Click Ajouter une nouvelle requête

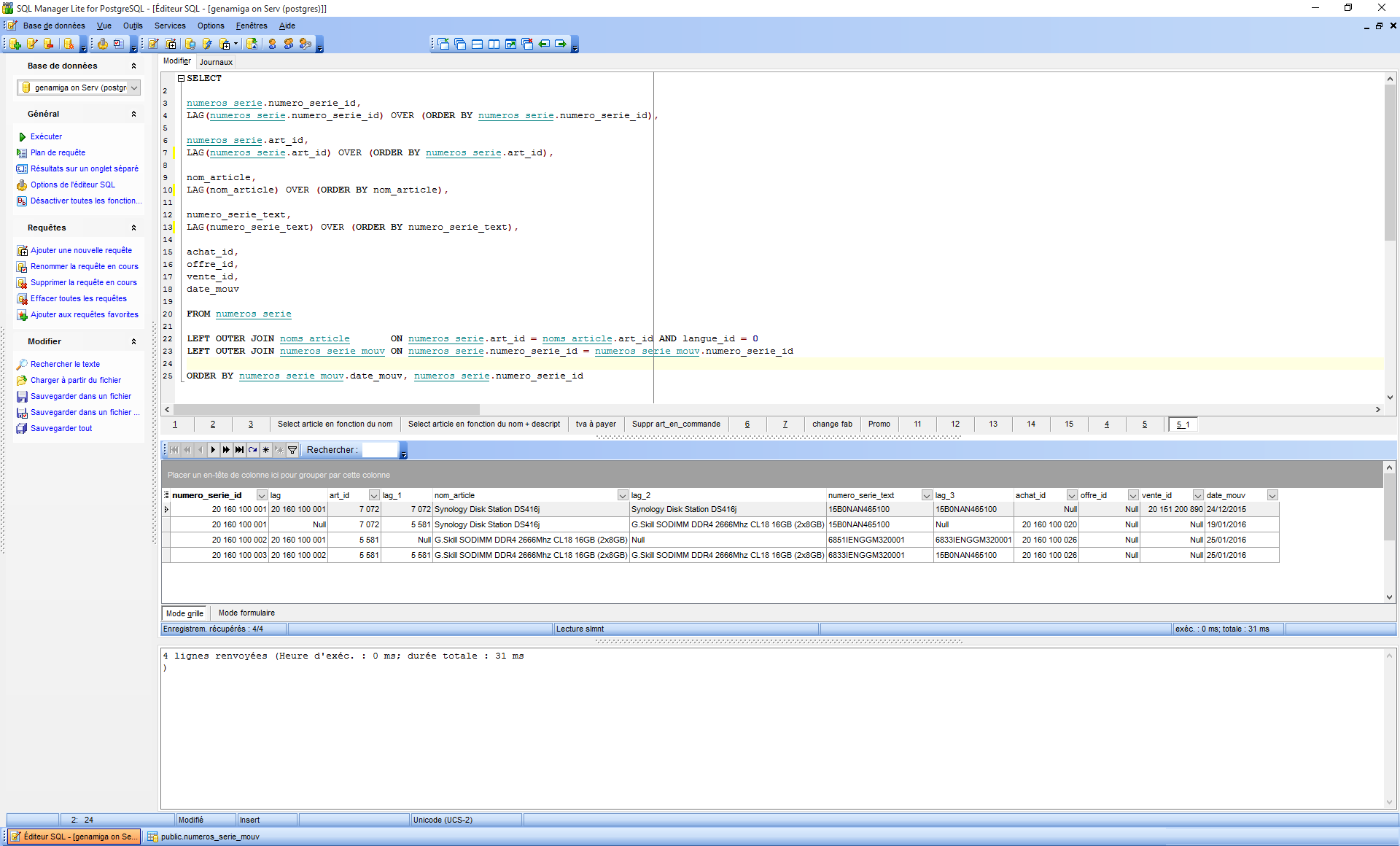pos(81,250)
